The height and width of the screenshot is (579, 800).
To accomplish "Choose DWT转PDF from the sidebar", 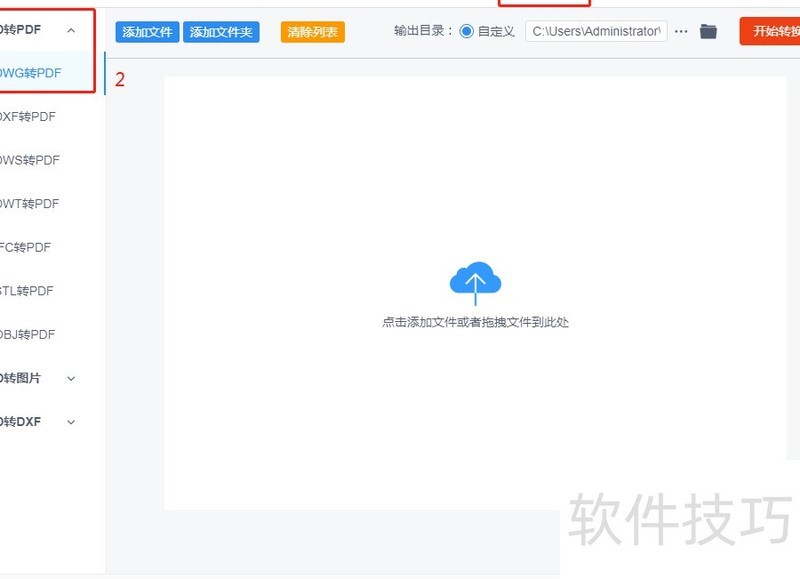I will (x=30, y=203).
